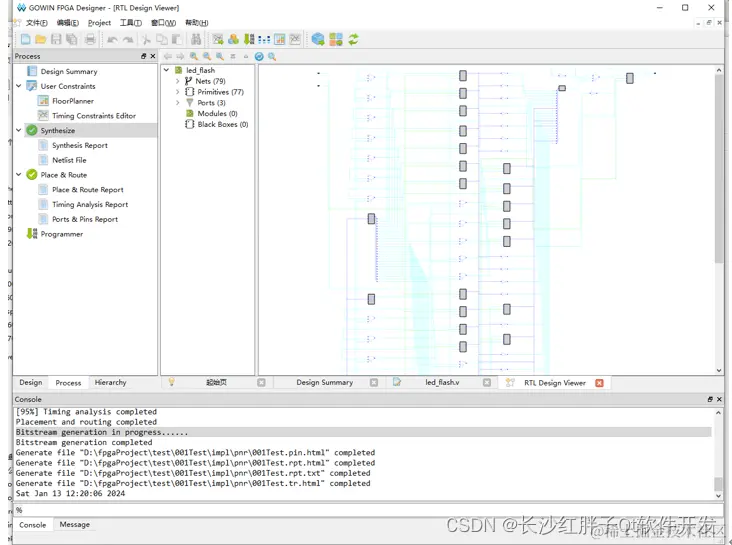Switch to the Message tab
Viewport: 732px width, 545px height.
click(x=75, y=524)
